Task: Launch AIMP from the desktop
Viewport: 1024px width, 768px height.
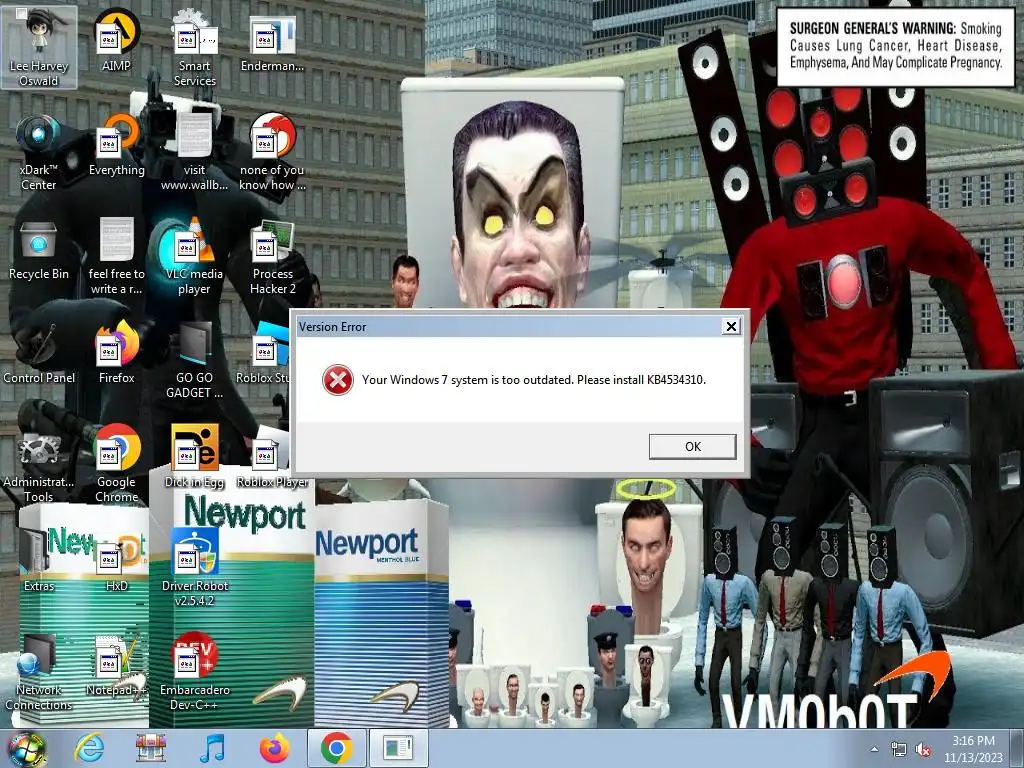Action: [116, 40]
